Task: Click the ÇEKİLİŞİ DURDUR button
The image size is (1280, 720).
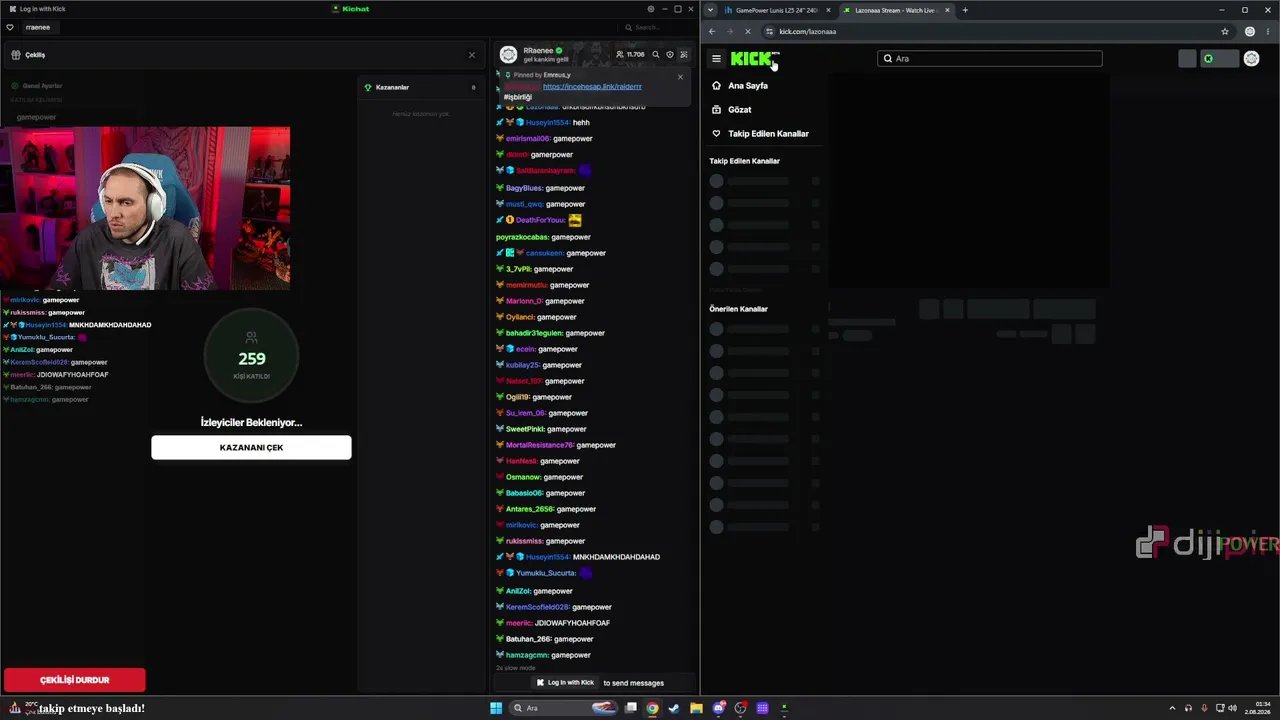Action: click(x=75, y=680)
